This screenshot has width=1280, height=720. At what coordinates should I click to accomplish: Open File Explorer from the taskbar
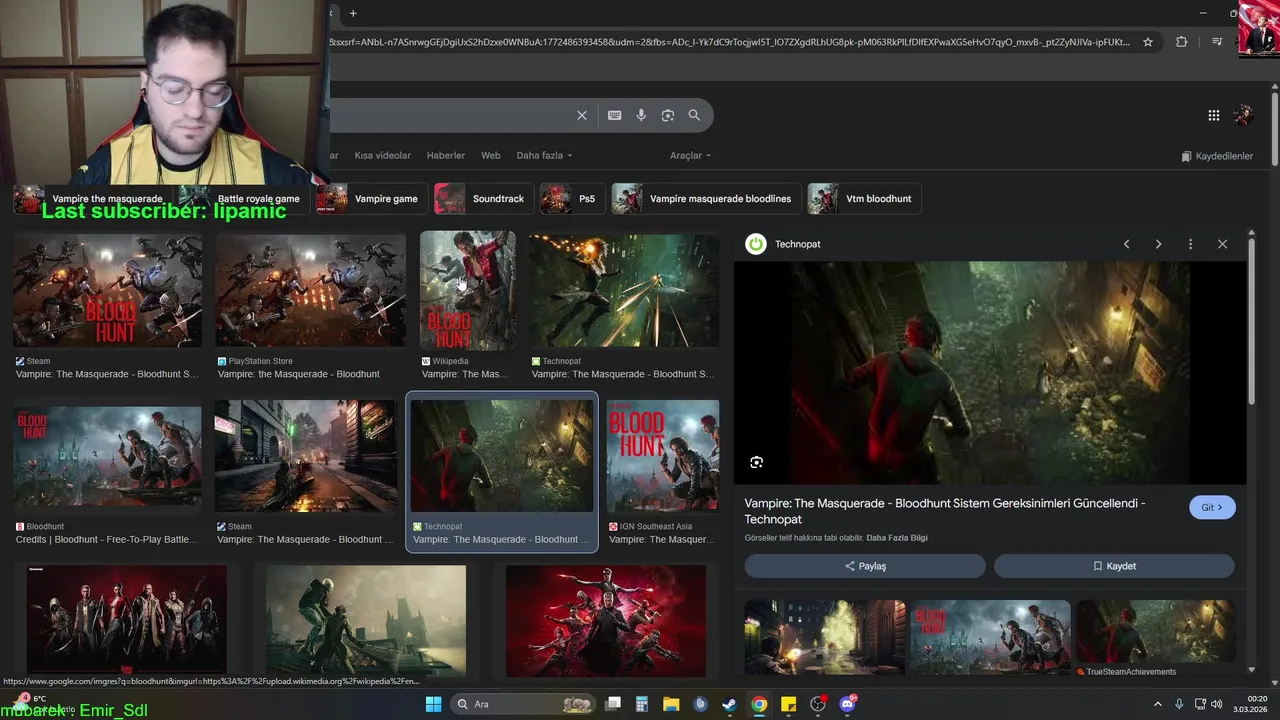click(x=671, y=704)
